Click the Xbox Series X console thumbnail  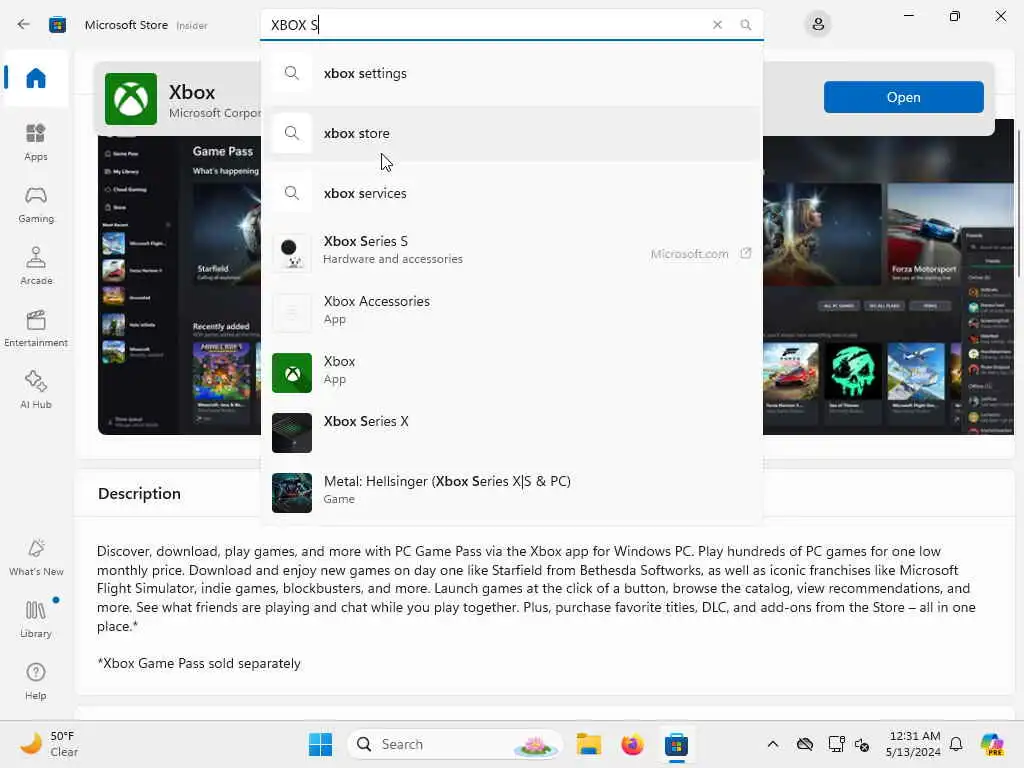coord(292,433)
